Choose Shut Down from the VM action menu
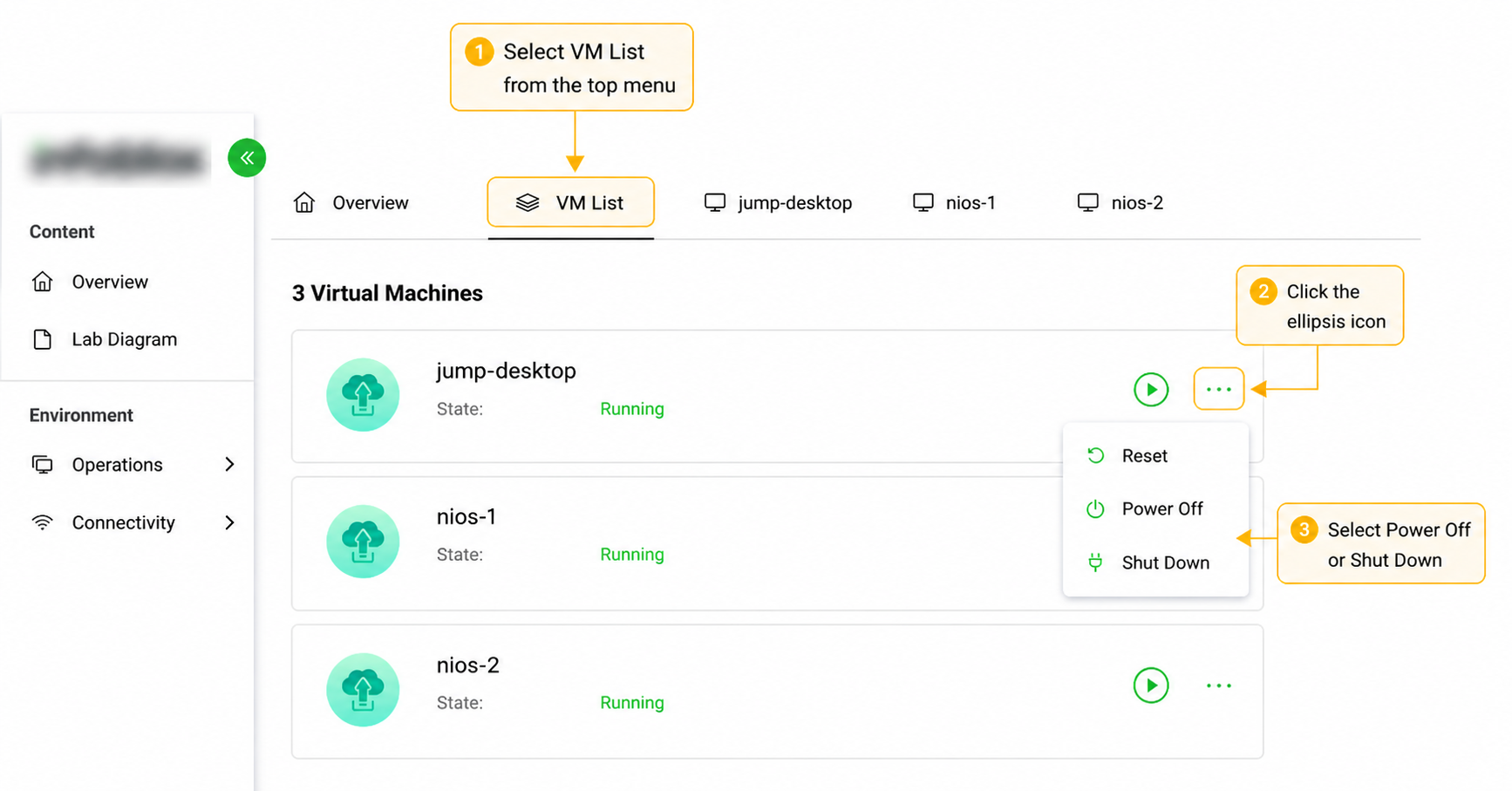This screenshot has width=1512, height=791. pyautogui.click(x=1156, y=563)
